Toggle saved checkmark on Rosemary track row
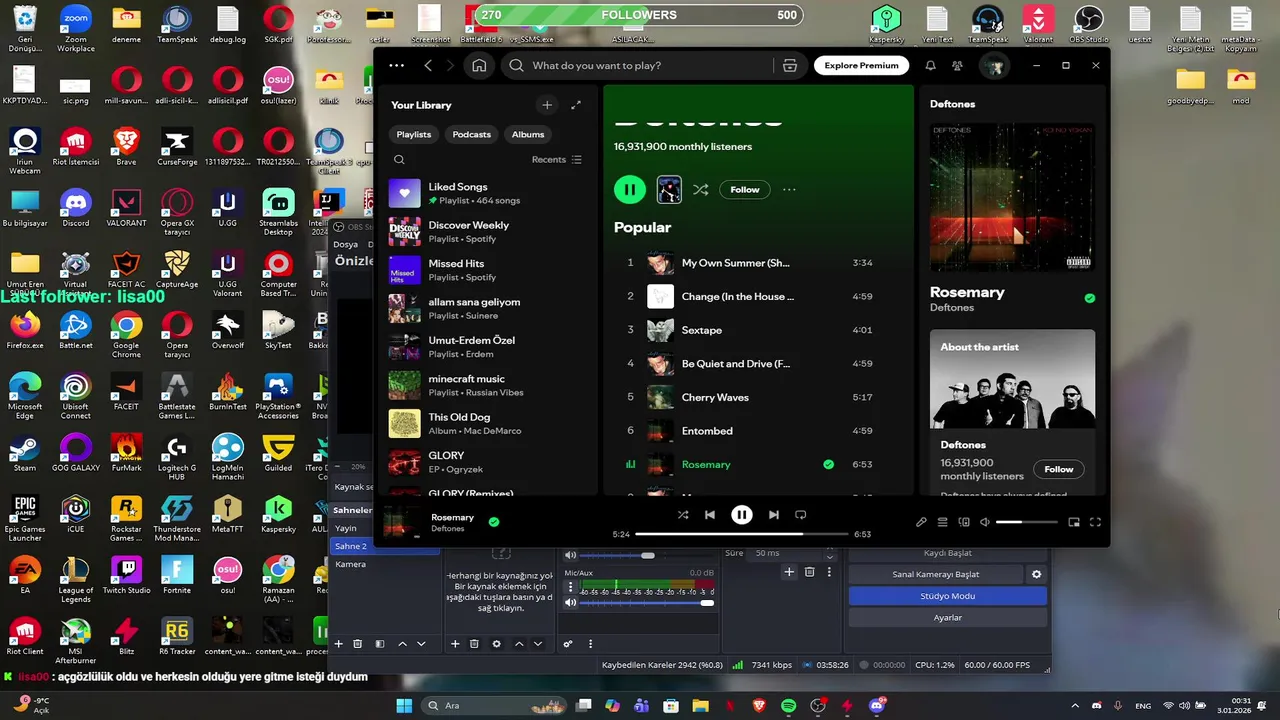The width and height of the screenshot is (1280, 720). coord(828,464)
